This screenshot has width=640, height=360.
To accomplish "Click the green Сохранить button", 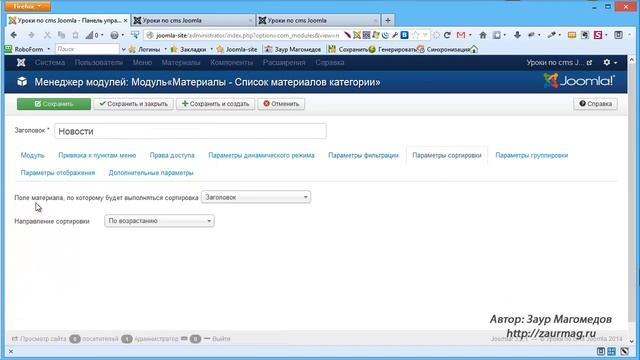I will coord(54,104).
